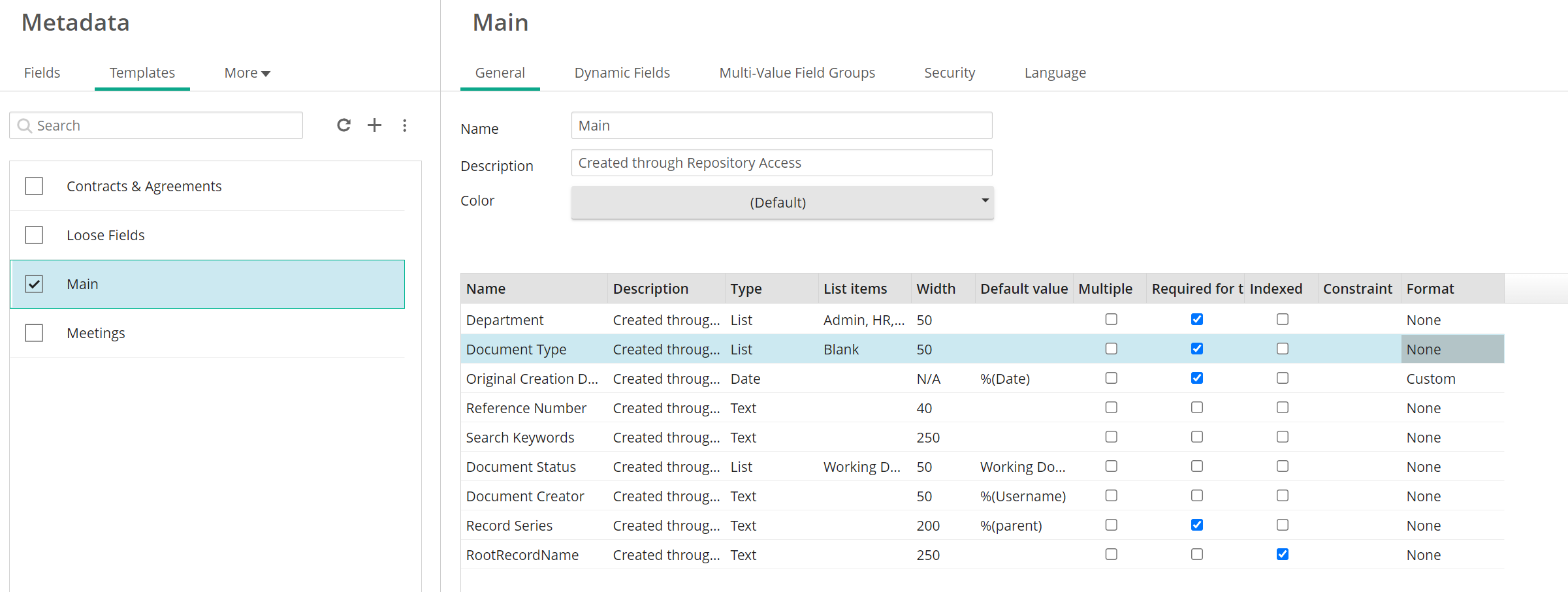This screenshot has width=1568, height=592.
Task: Switch to the Dynamic Fields tab
Action: click(x=622, y=73)
